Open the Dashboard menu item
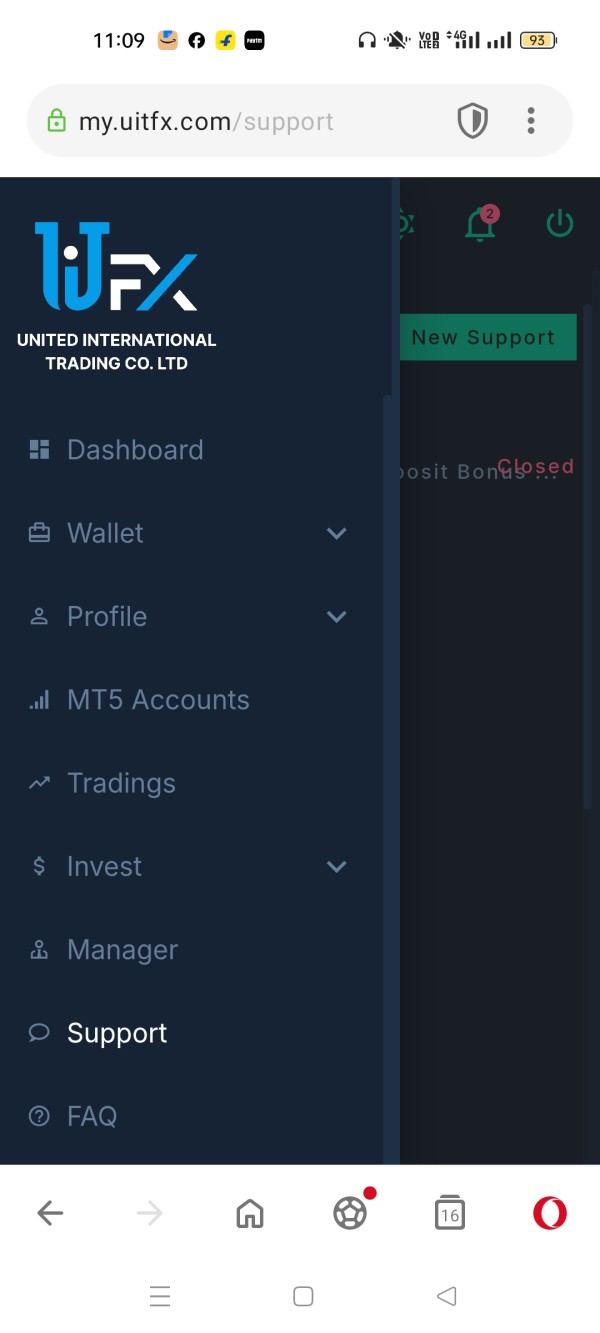Image resolution: width=600 pixels, height=1333 pixels. [135, 450]
